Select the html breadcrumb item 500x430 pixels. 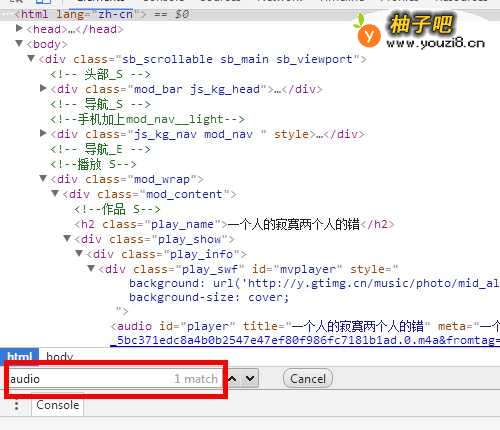tap(20, 356)
